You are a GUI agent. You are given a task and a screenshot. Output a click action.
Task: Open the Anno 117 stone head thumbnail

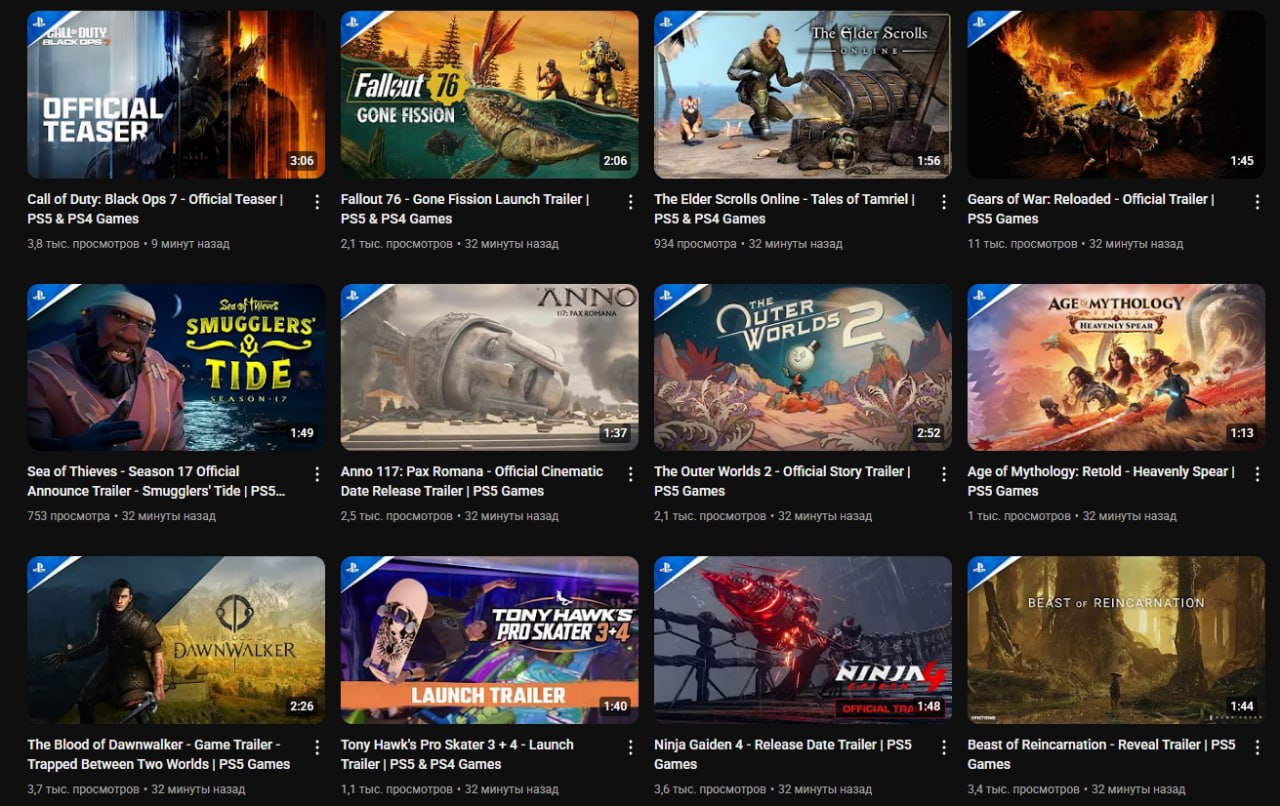489,367
